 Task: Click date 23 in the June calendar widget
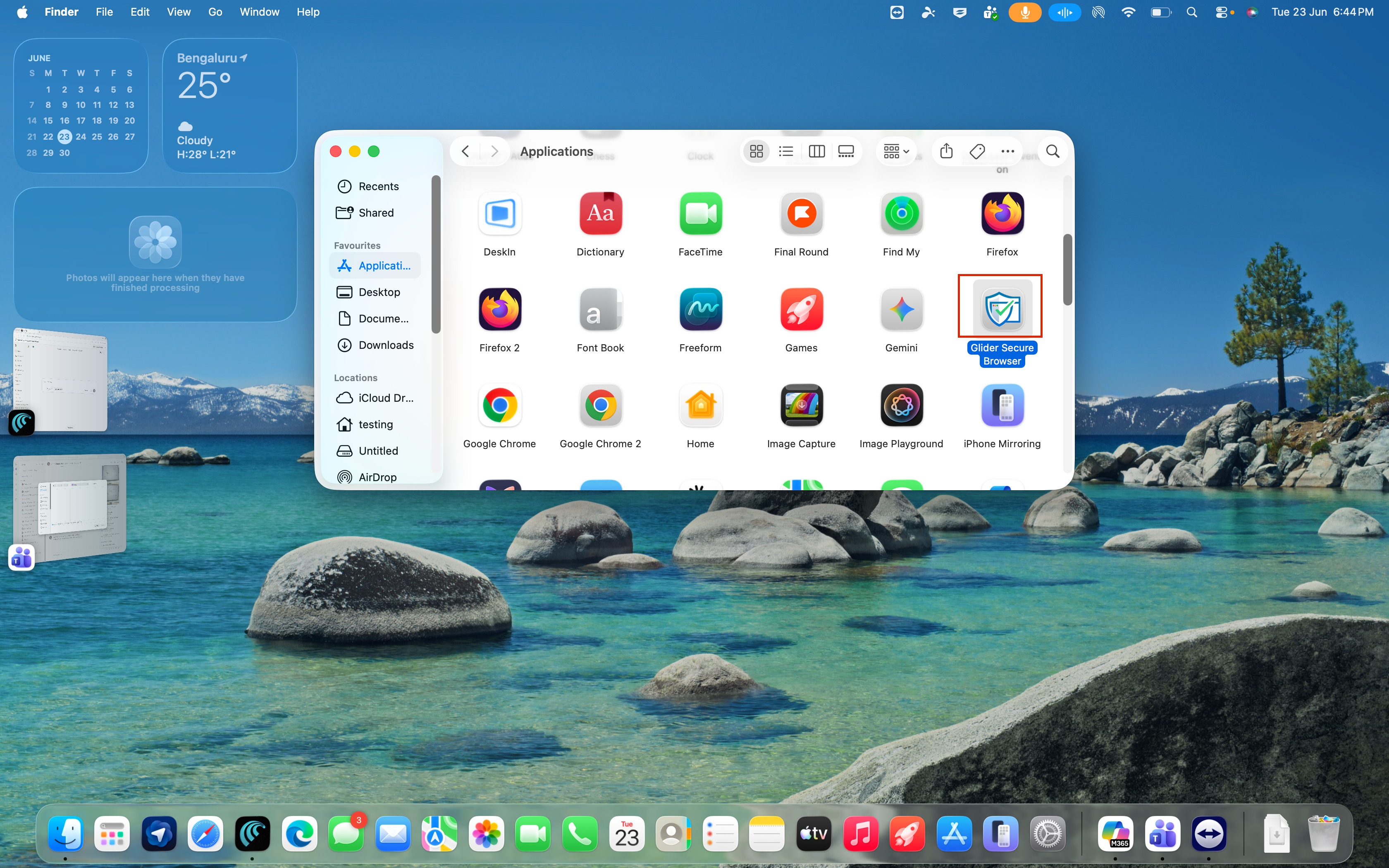coord(64,137)
